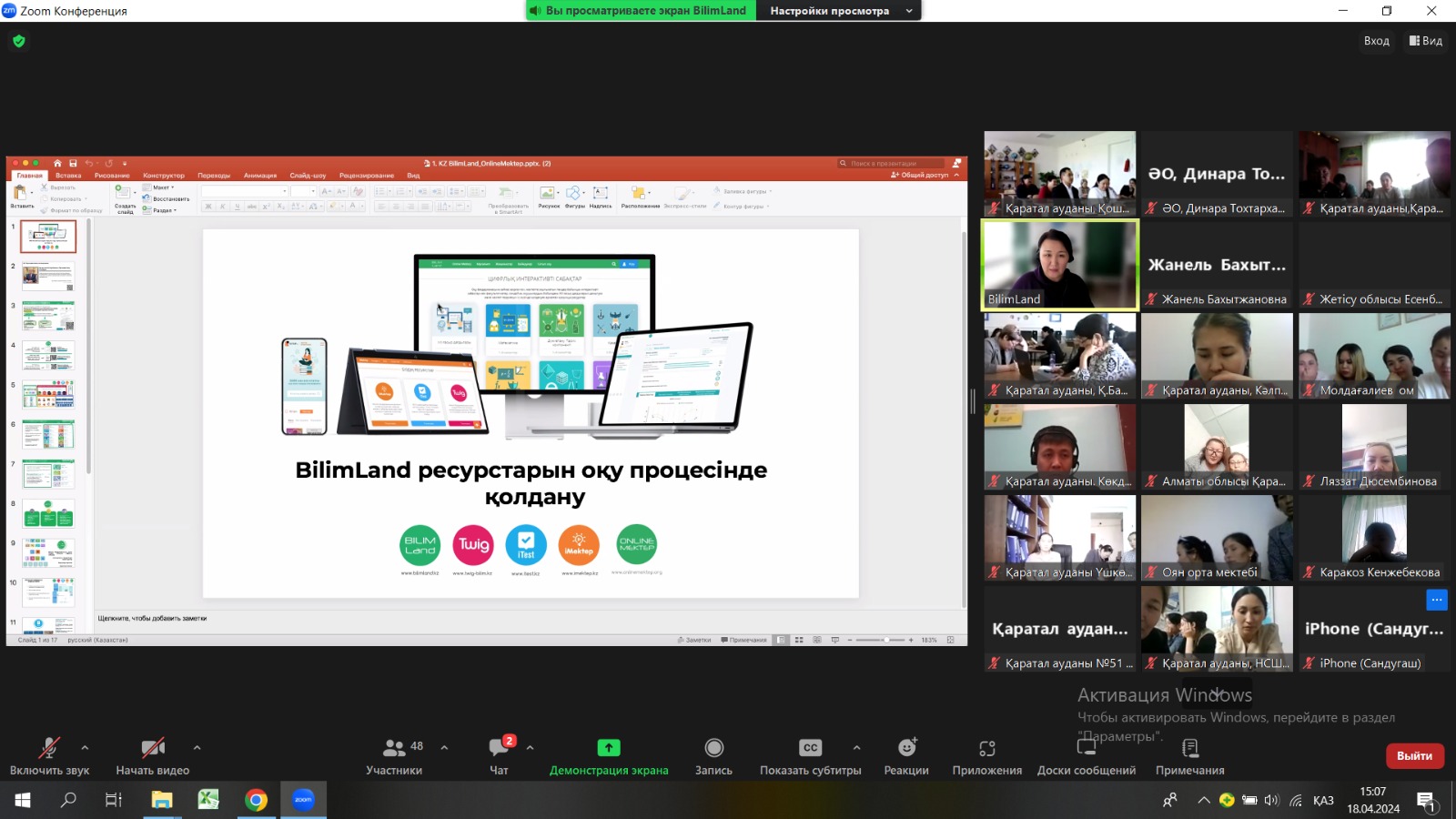Open the Windows Start menu
The width and height of the screenshot is (1456, 819).
pyautogui.click(x=22, y=800)
